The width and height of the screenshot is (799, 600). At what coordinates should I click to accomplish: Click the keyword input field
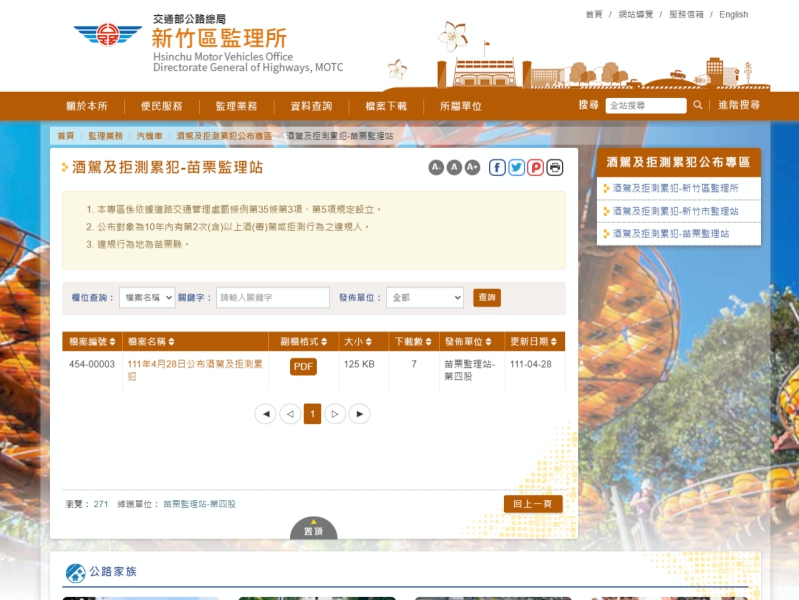(273, 298)
